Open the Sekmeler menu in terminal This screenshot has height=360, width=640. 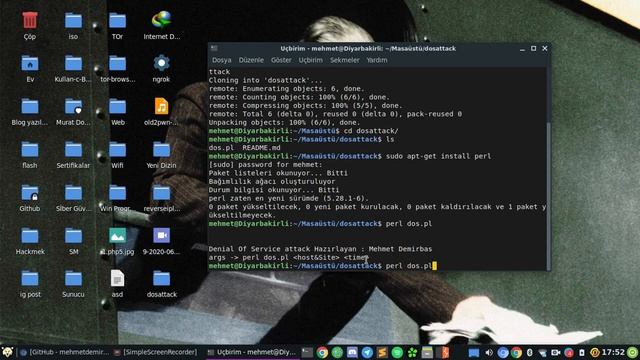pos(345,60)
